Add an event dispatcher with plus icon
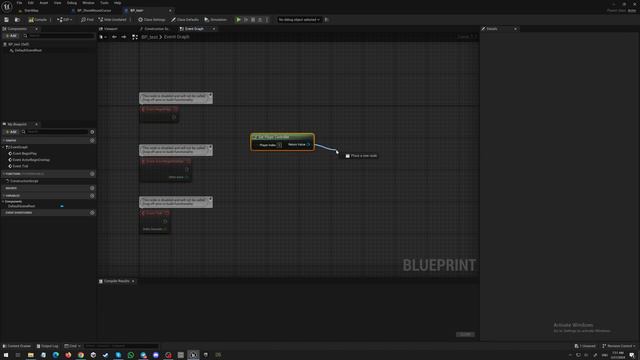The image size is (640, 360). pyautogui.click(x=92, y=213)
